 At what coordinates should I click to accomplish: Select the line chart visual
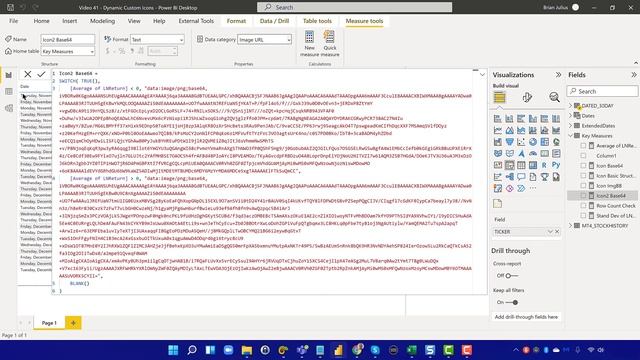tap(498, 131)
